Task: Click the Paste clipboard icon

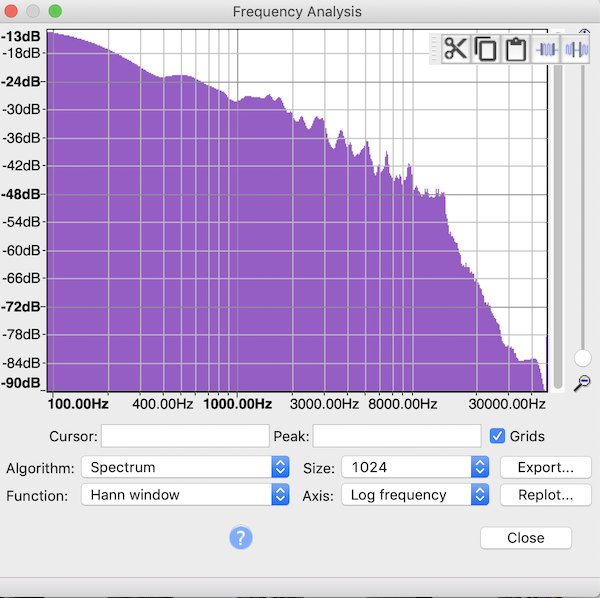Action: click(x=515, y=49)
